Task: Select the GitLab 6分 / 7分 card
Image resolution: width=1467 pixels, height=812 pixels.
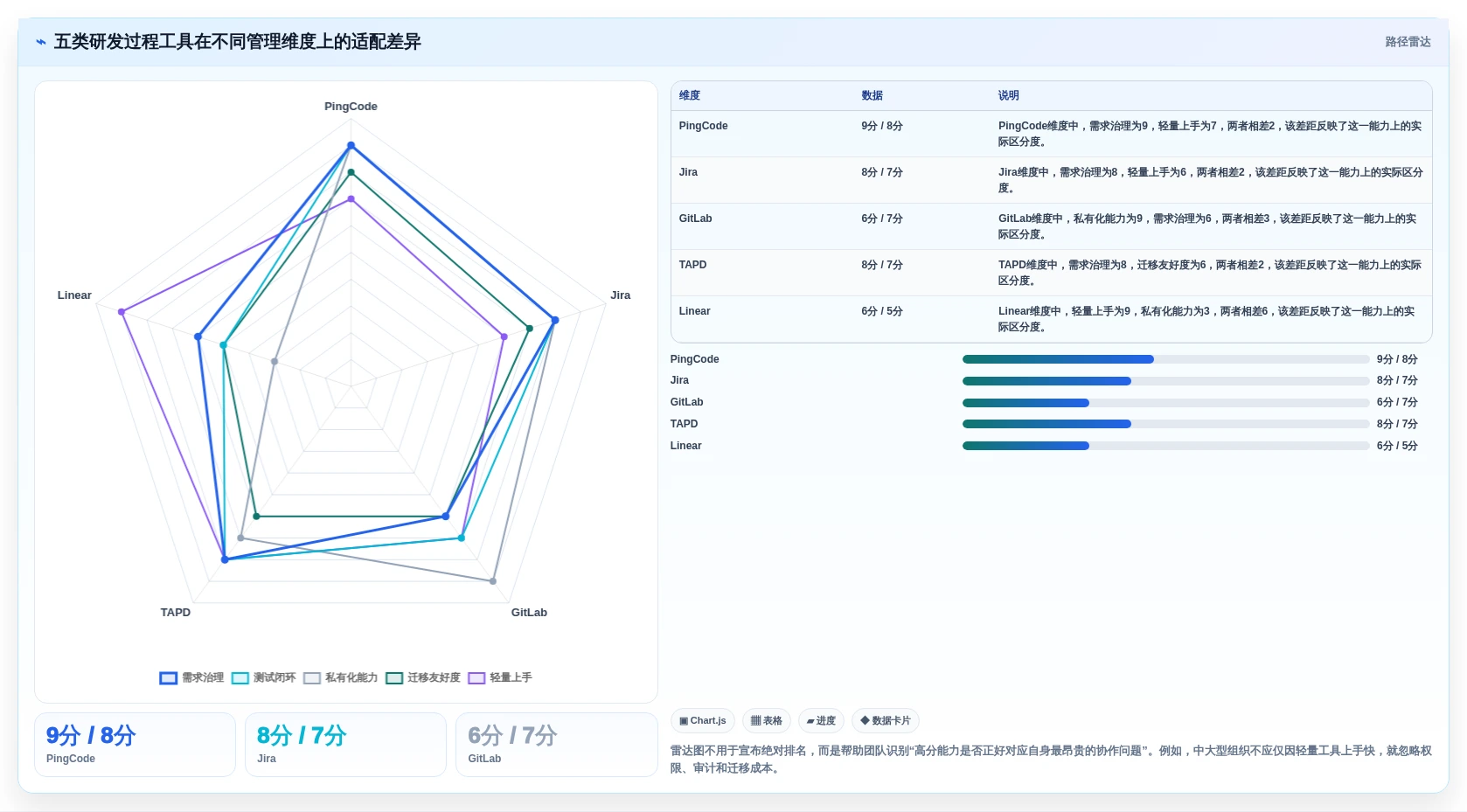Action: pyautogui.click(x=556, y=745)
